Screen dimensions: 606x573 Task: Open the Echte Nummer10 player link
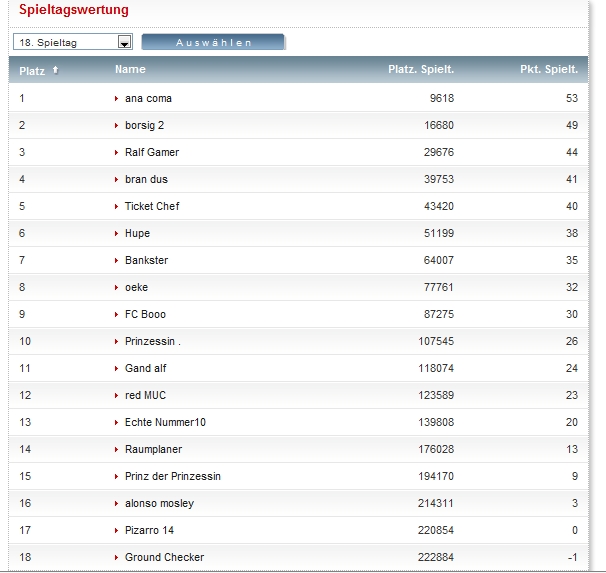pos(165,423)
